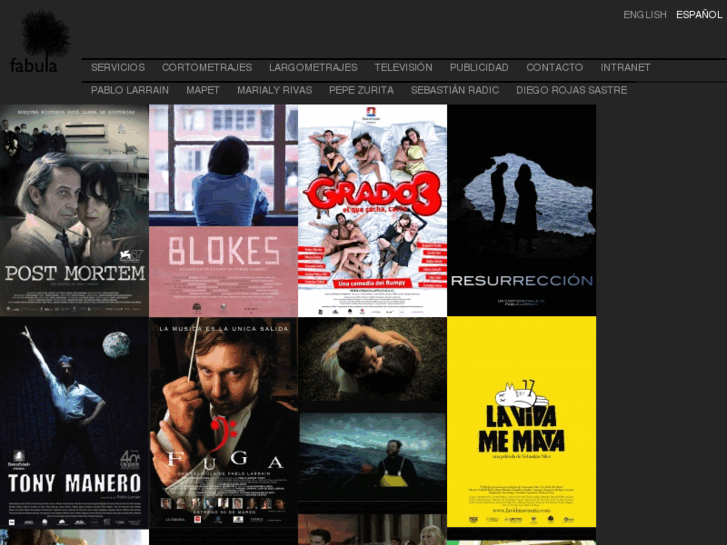
Task: Select director Diego Rojas Sastre
Action: [571, 90]
